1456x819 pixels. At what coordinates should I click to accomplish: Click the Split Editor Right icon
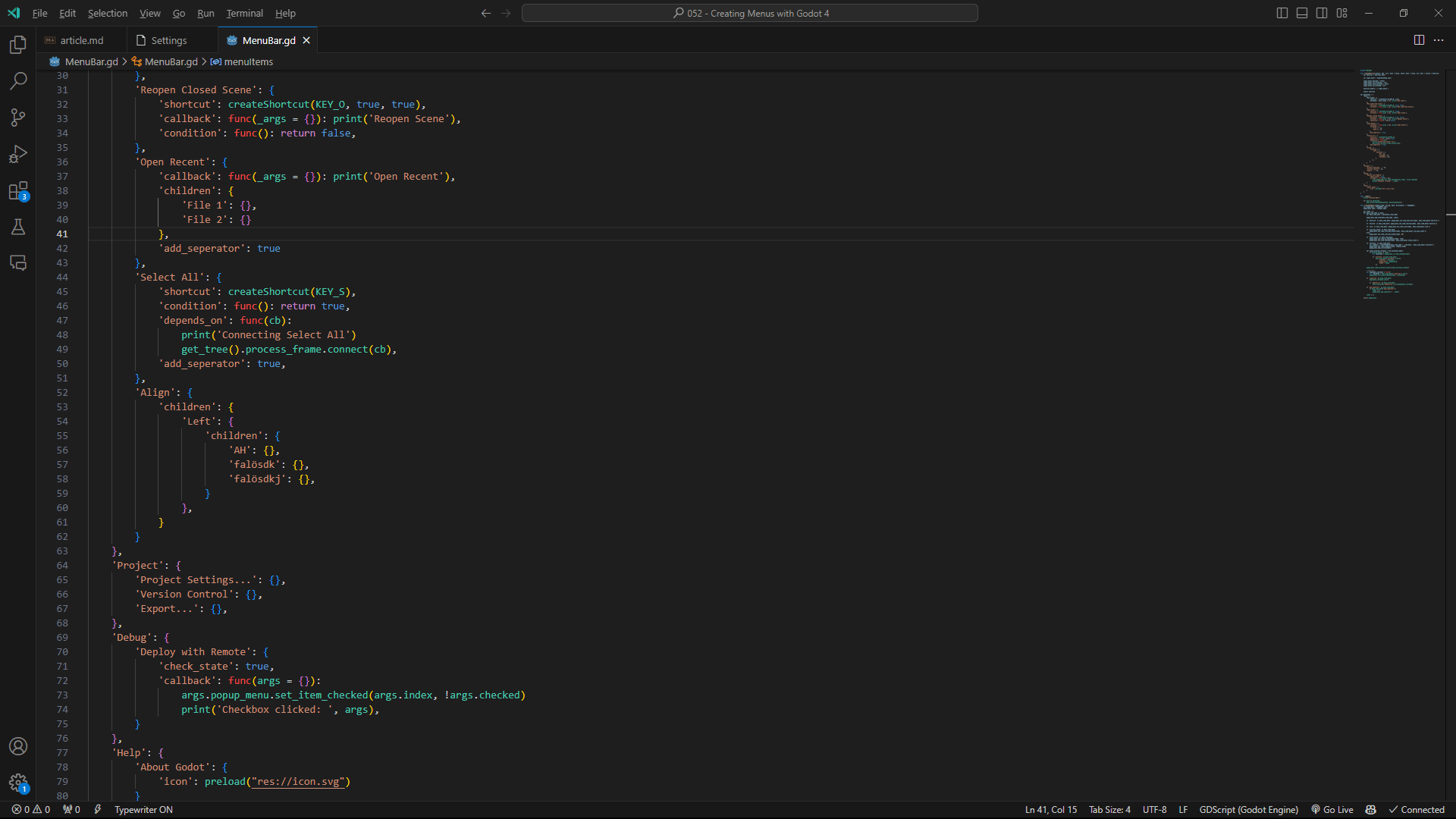[1419, 40]
